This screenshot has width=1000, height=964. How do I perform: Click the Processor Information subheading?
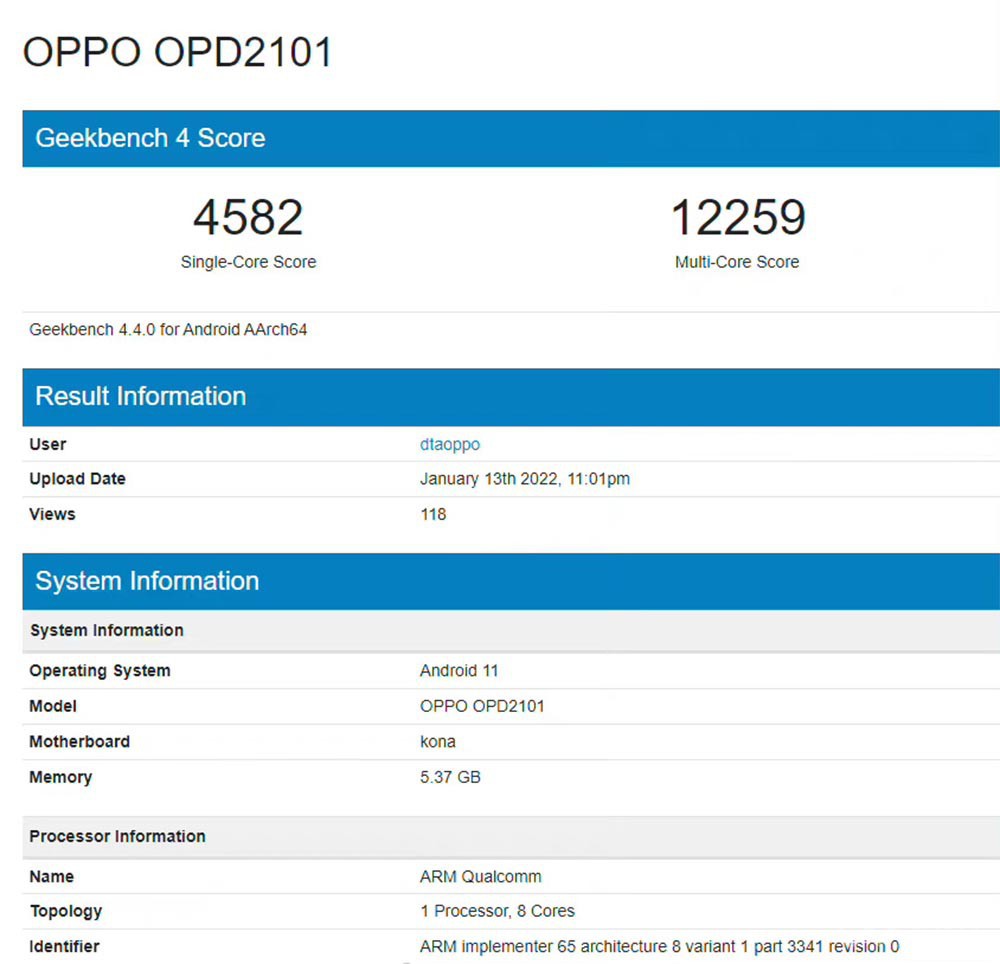point(117,836)
